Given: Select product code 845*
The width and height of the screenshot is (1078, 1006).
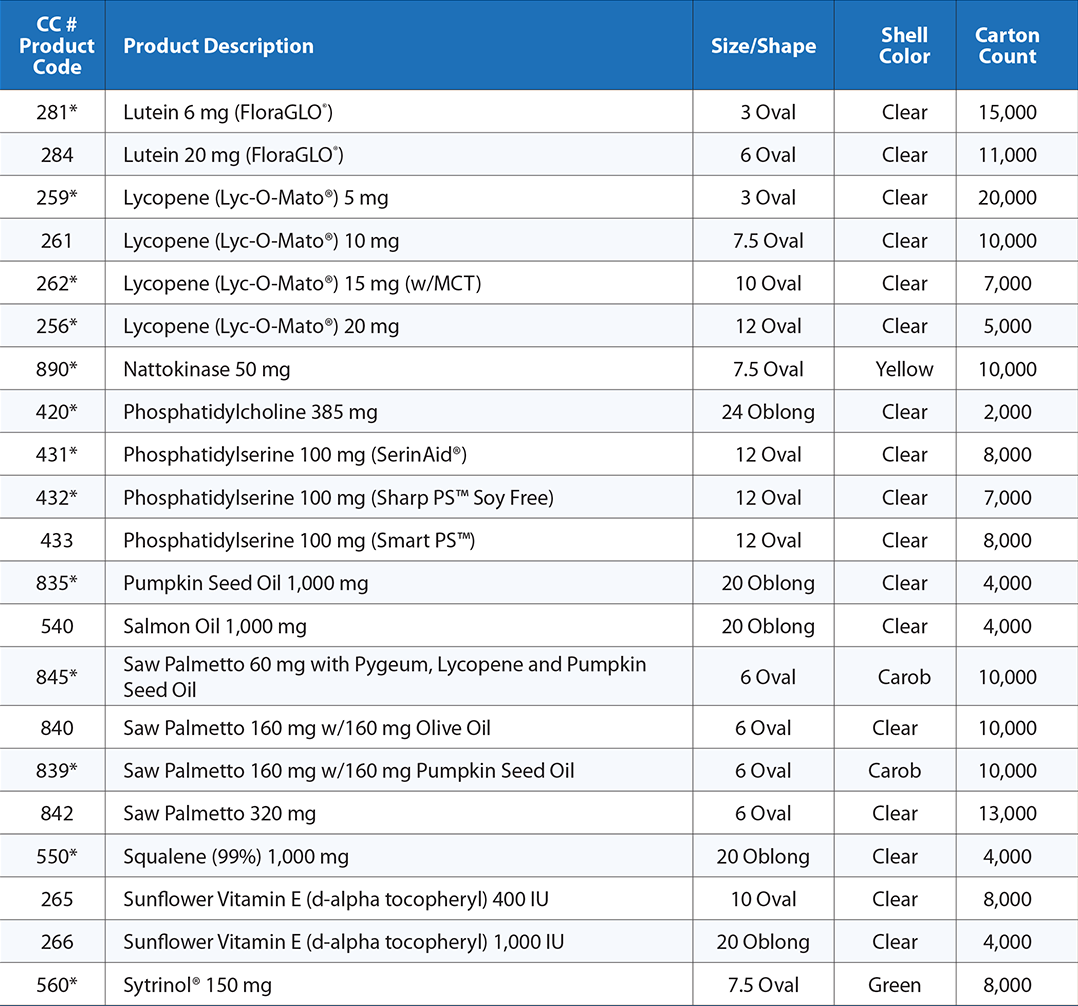Looking at the screenshot, I should click(x=56, y=677).
